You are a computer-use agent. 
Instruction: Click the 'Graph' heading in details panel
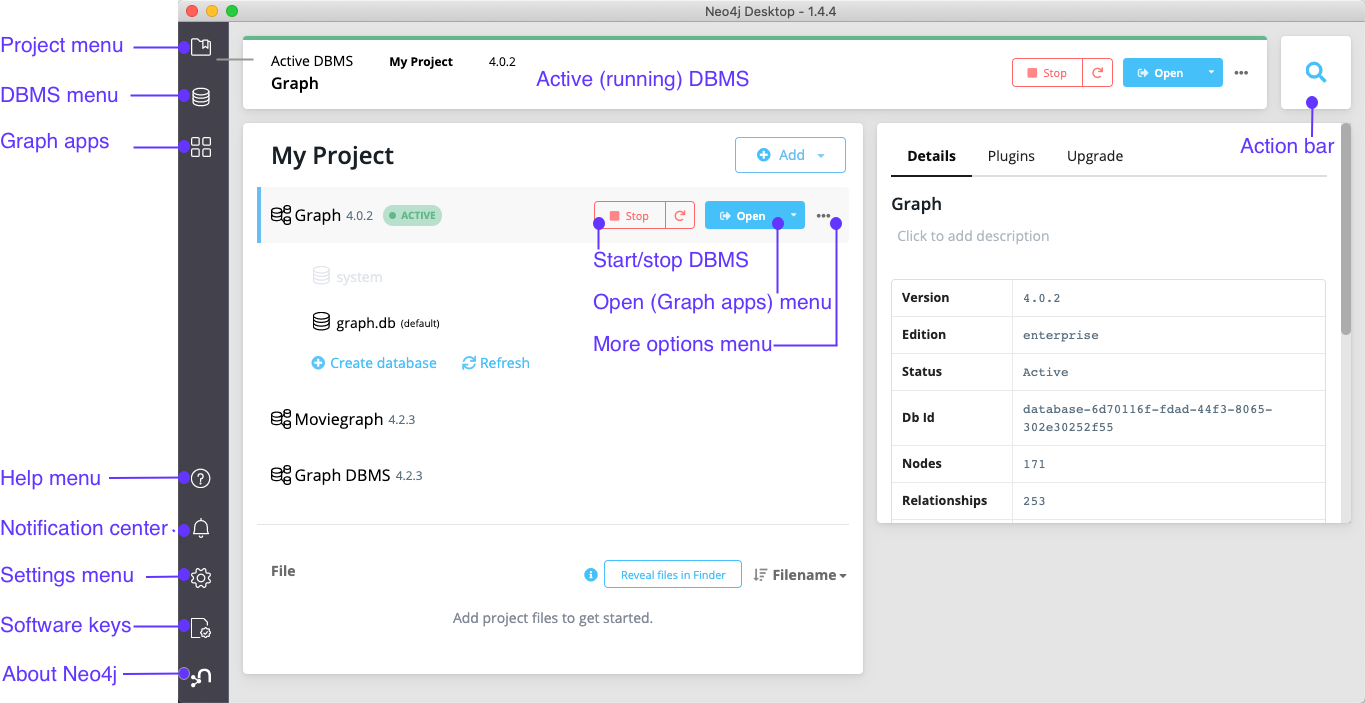click(x=916, y=204)
